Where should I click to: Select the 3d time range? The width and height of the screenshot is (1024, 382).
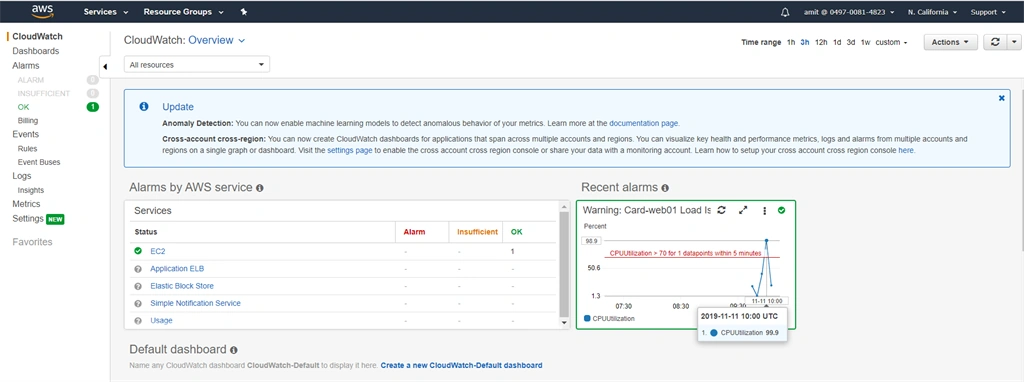point(851,42)
